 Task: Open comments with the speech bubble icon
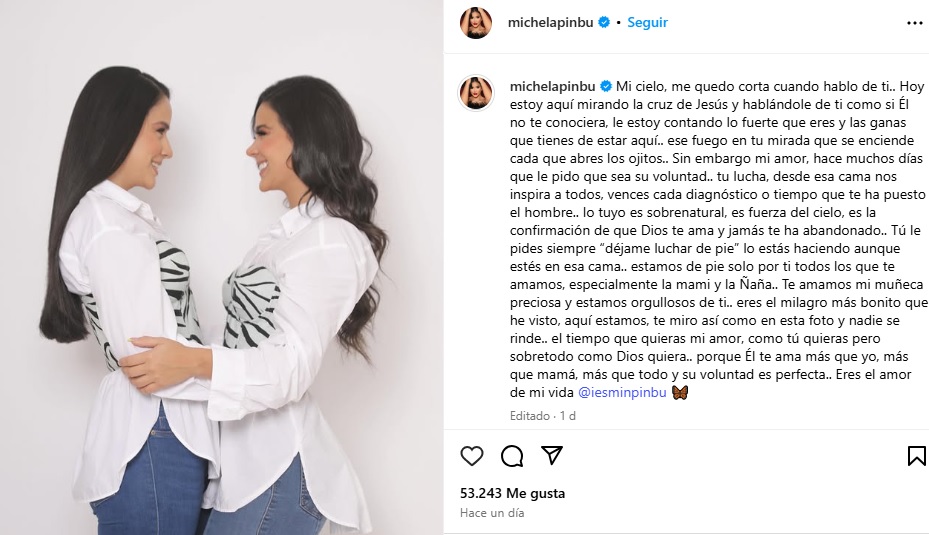pos(512,456)
